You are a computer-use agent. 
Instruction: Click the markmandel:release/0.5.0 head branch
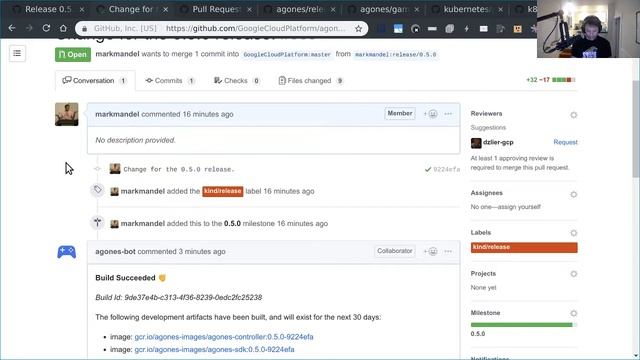pyautogui.click(x=396, y=54)
